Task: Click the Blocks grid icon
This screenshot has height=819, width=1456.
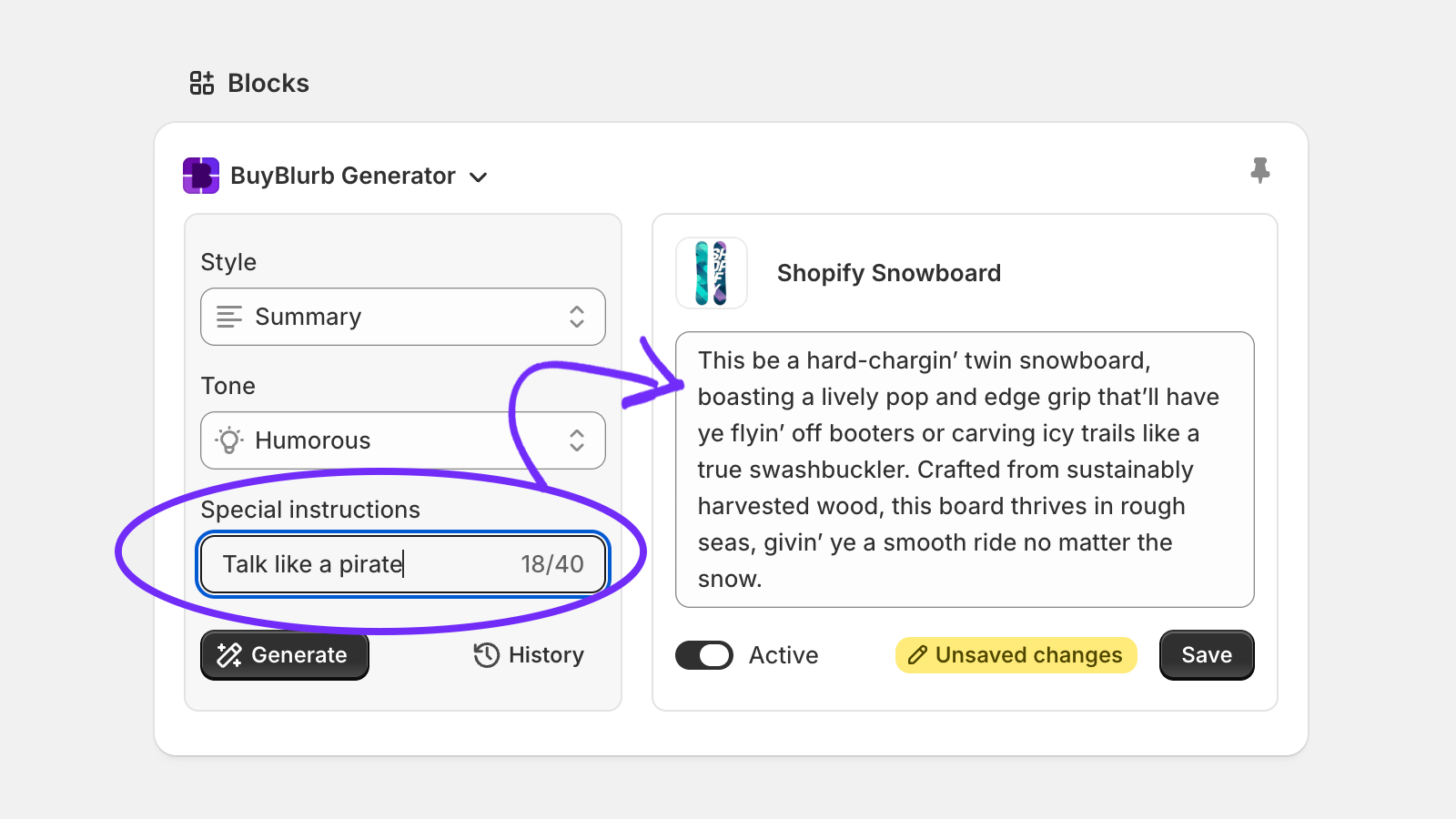Action: click(x=201, y=83)
